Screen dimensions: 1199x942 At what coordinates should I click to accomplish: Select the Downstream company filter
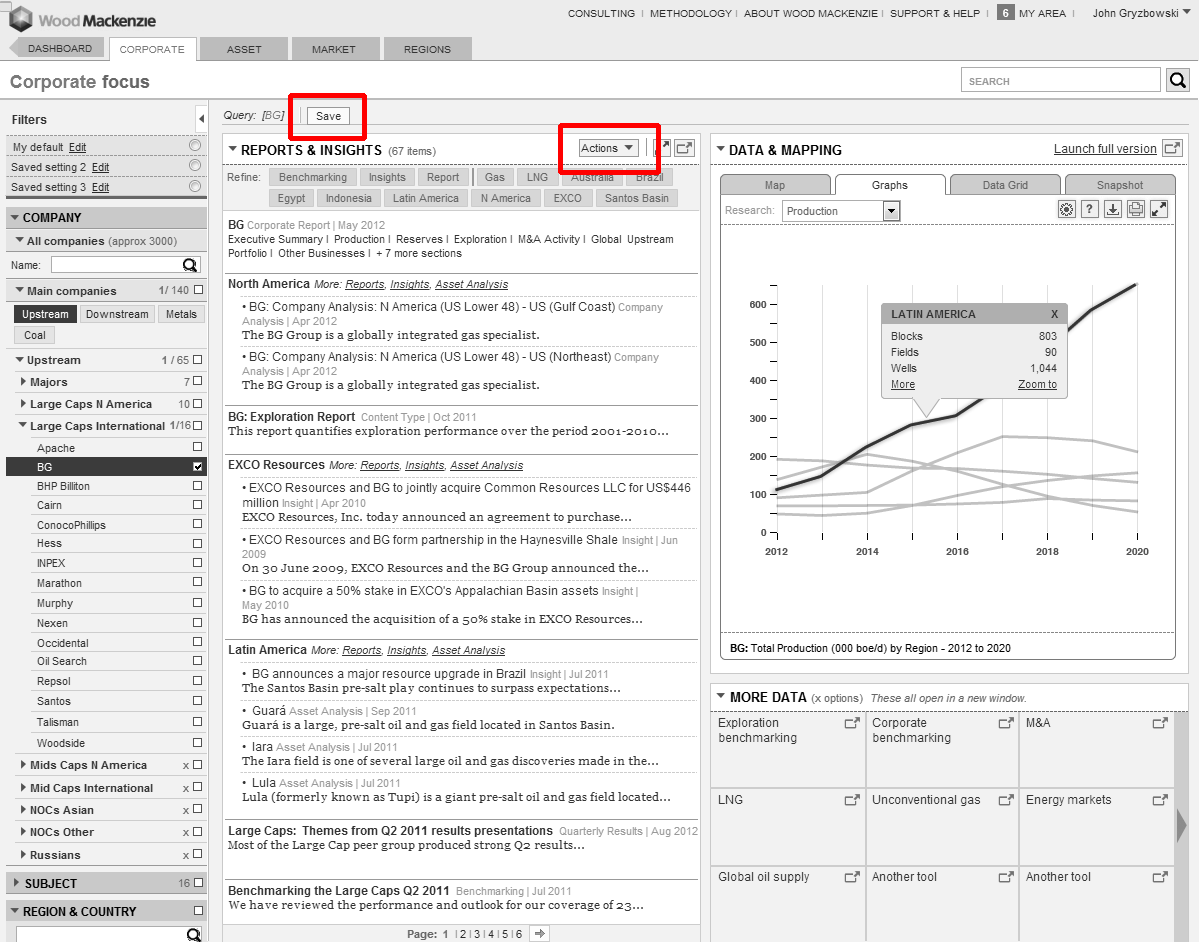point(117,314)
